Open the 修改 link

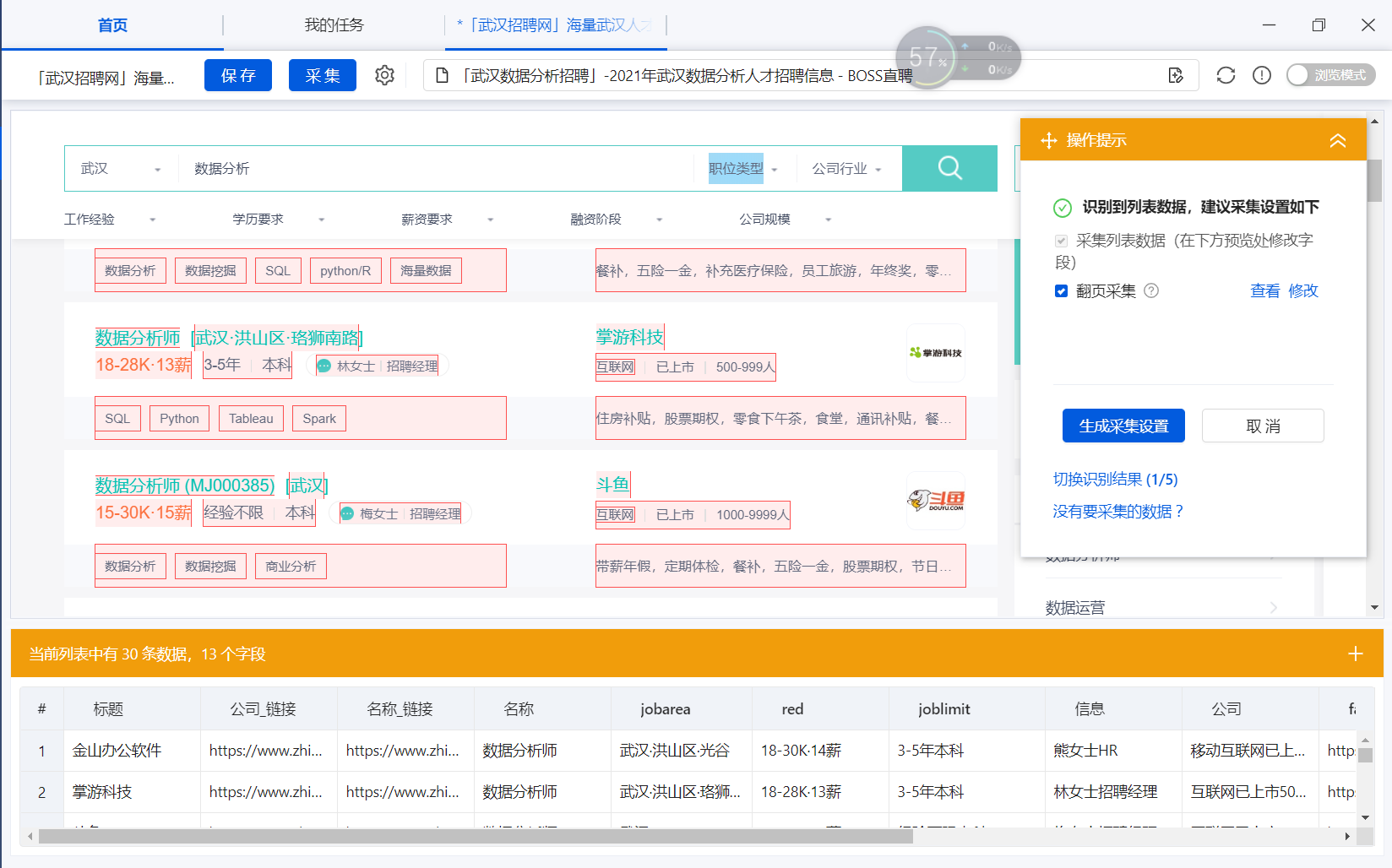click(x=1303, y=290)
